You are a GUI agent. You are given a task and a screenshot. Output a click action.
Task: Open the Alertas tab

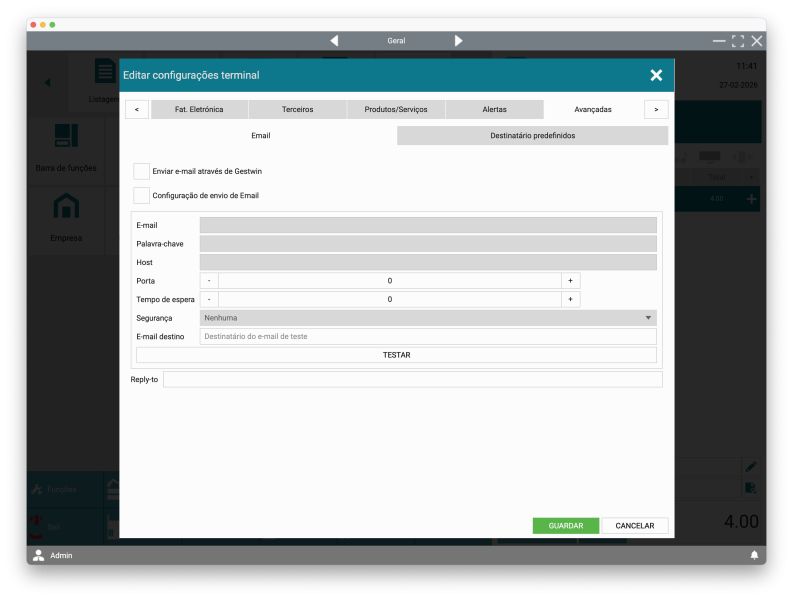(494, 109)
